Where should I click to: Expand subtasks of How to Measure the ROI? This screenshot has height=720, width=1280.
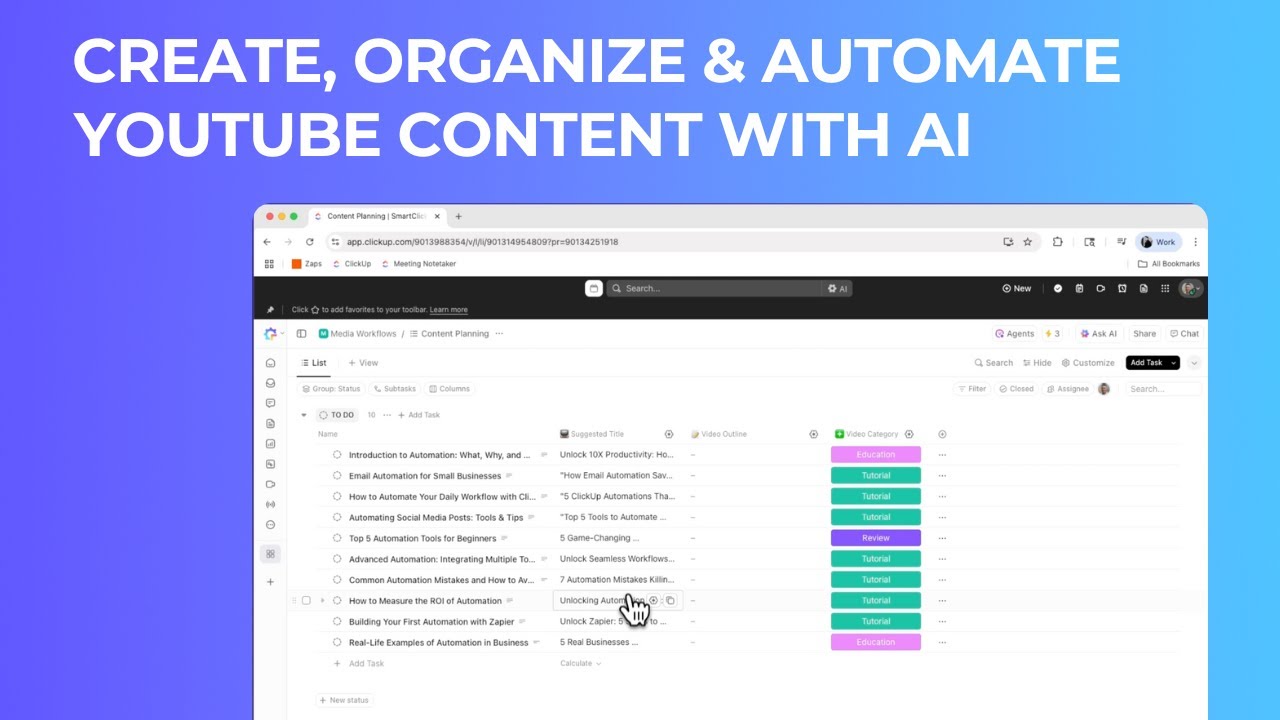click(322, 600)
